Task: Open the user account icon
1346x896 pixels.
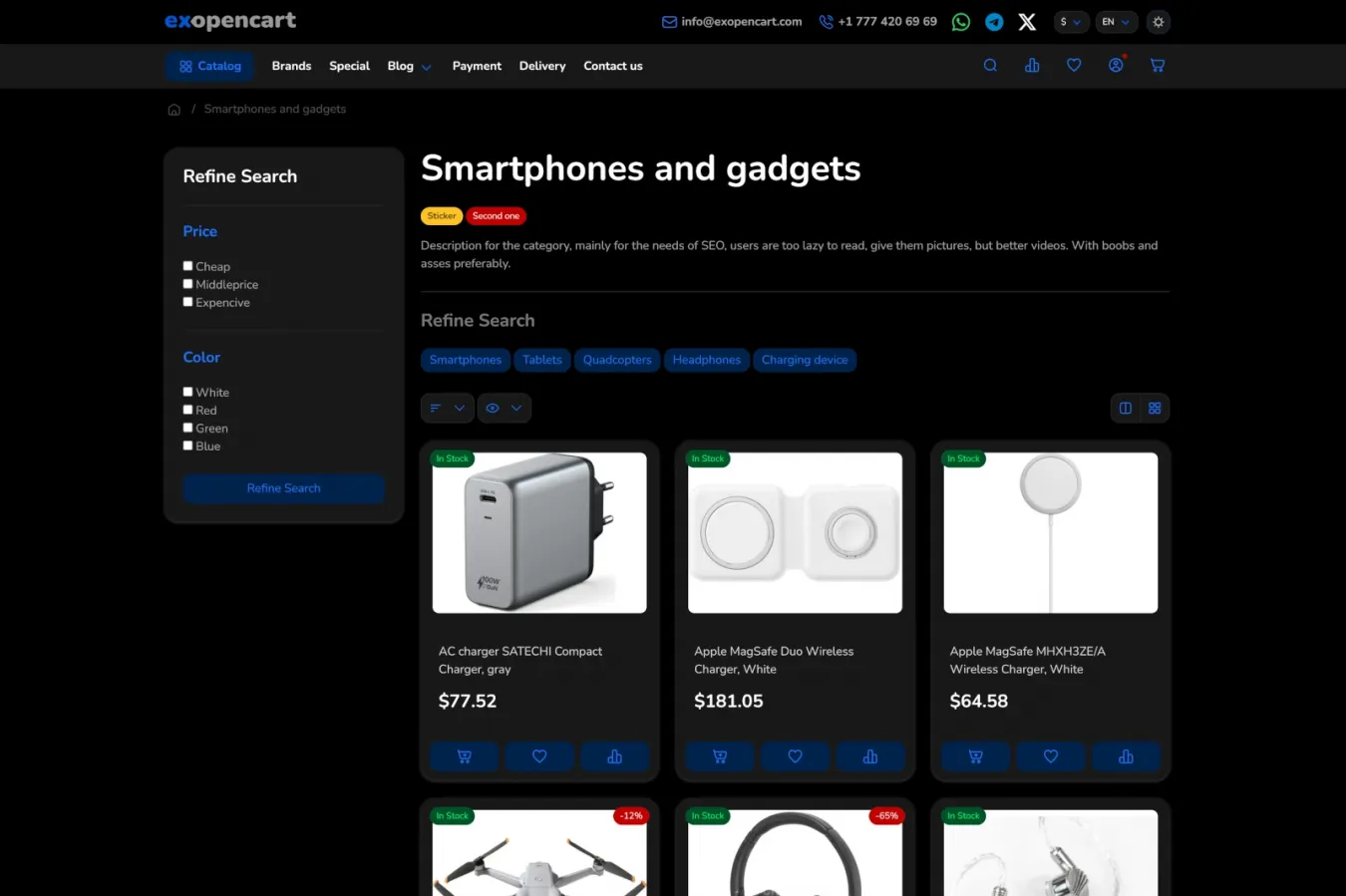Action: (x=1116, y=66)
